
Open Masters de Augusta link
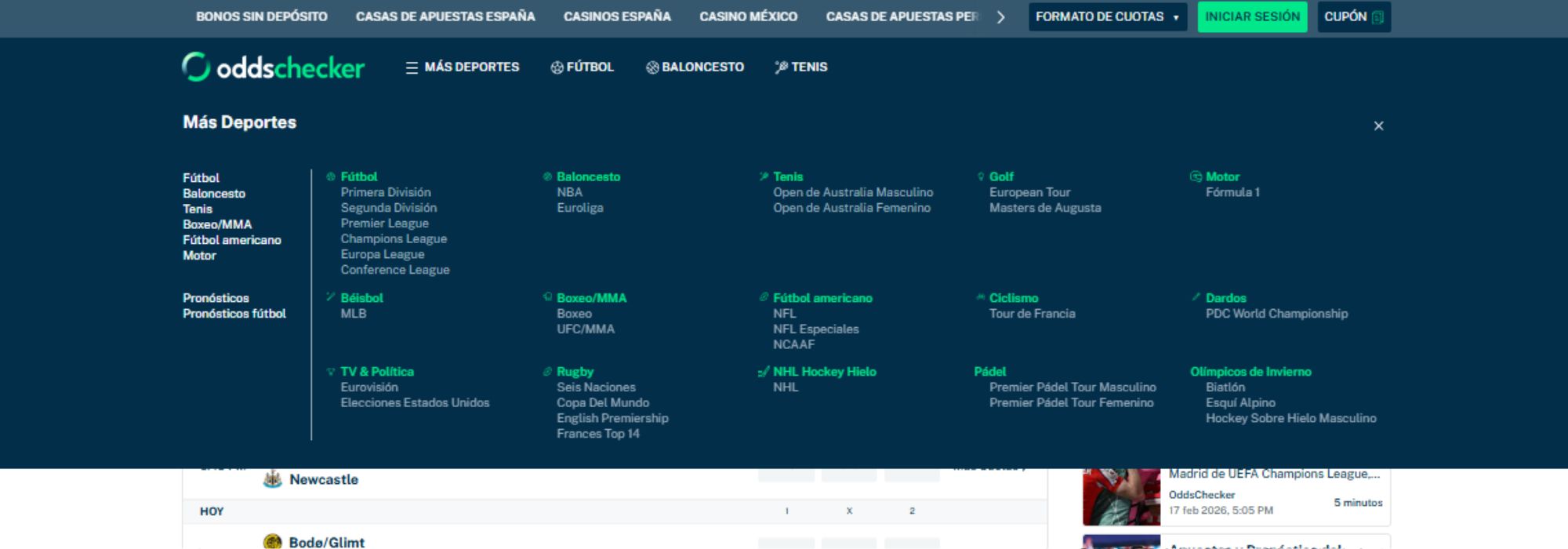[x=1045, y=208]
